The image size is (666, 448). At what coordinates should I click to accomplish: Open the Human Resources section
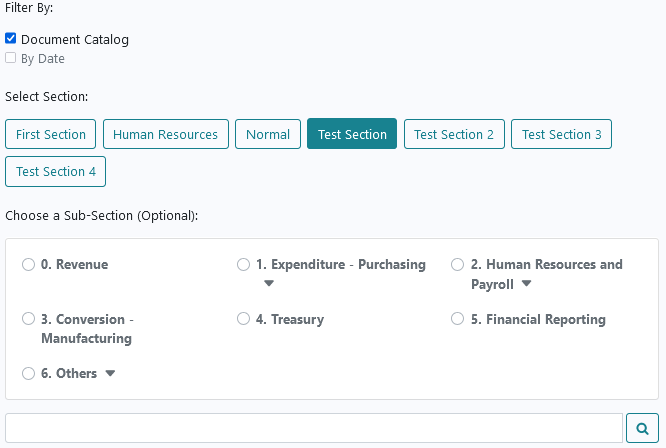click(x=166, y=134)
